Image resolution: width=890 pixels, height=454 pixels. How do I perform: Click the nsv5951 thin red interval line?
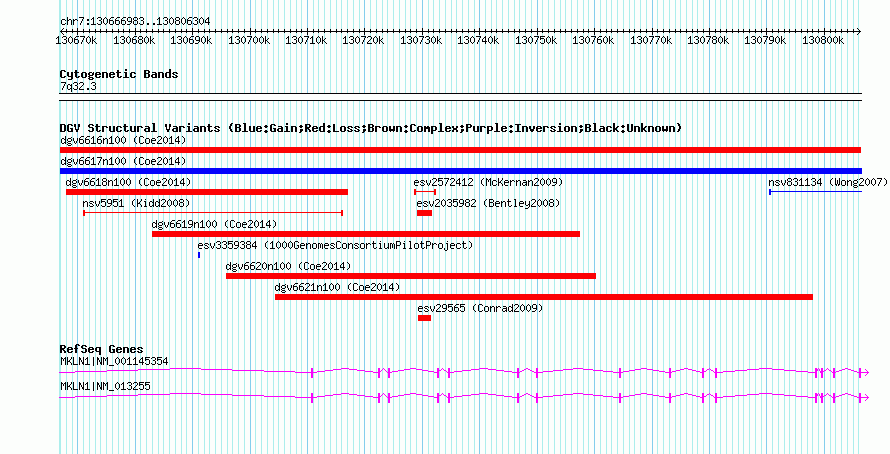click(x=213, y=213)
